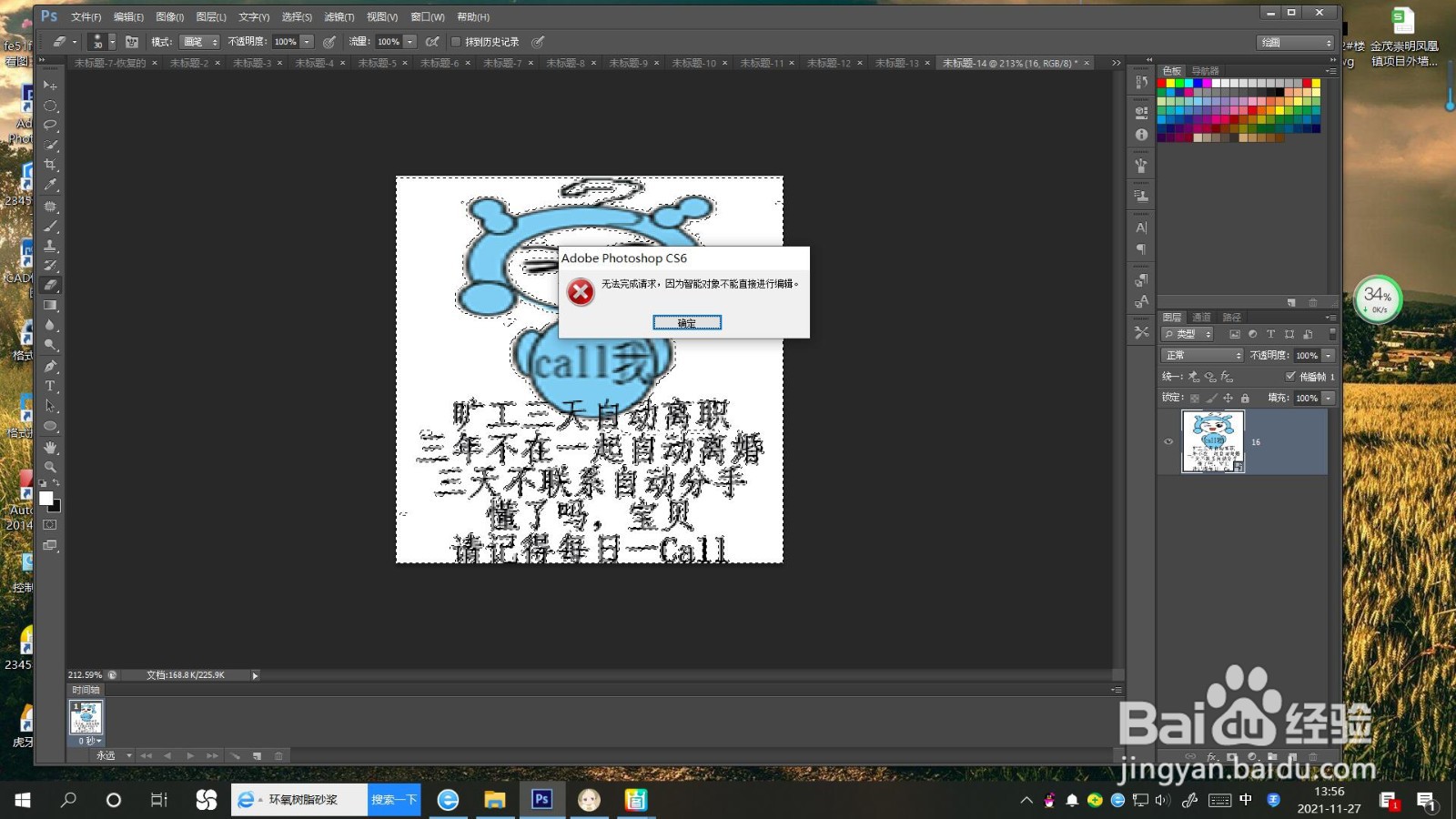Toggle Propagate Frame 1 checkbox
Image resolution: width=1456 pixels, height=819 pixels.
[1290, 376]
